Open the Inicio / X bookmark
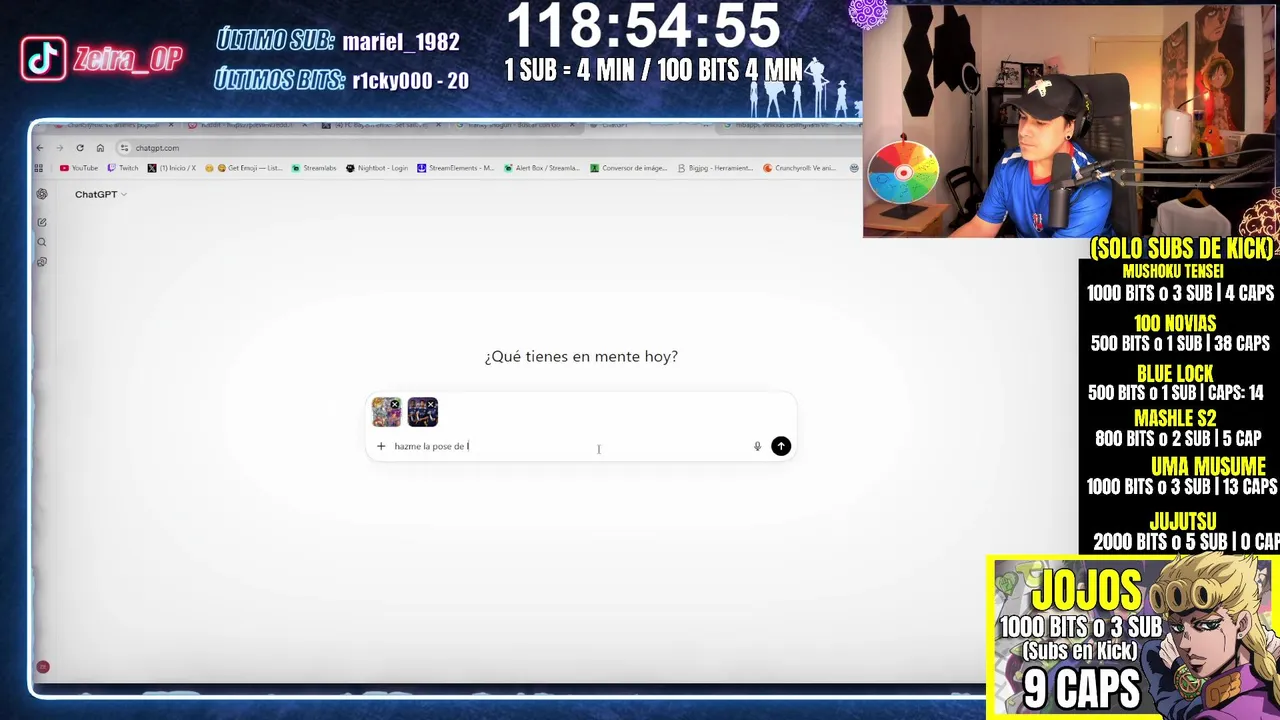Screen dimensions: 1280x720 pyautogui.click(x=172, y=168)
